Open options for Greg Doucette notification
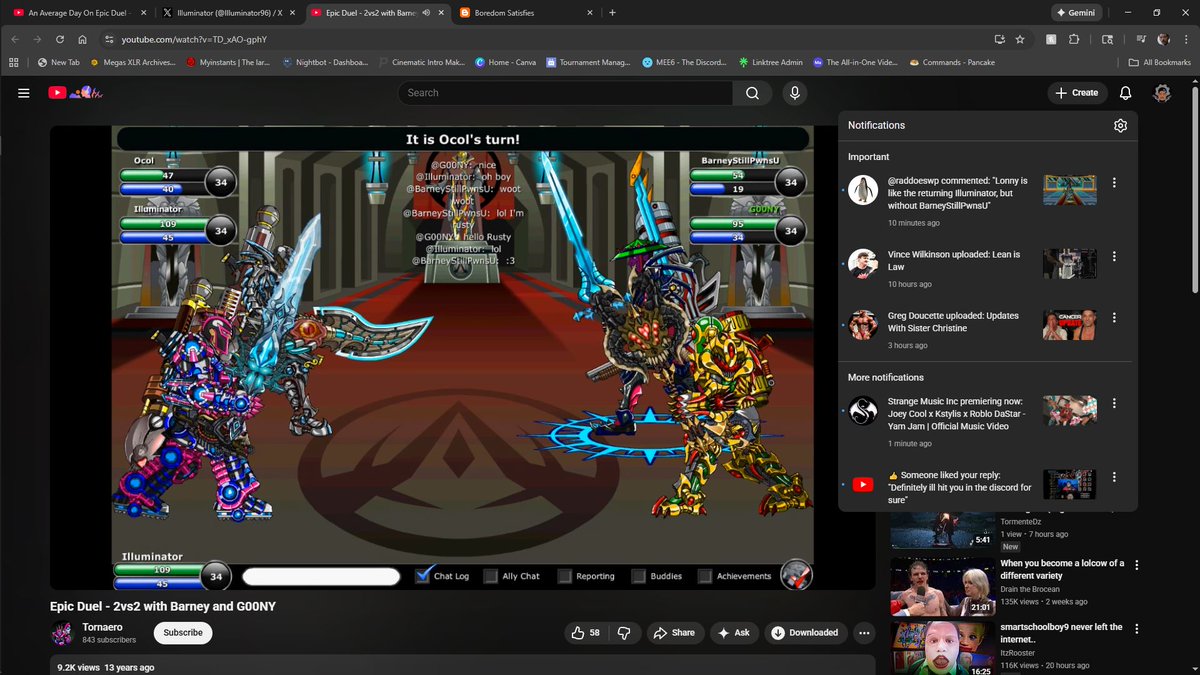The image size is (1200, 675). (1114, 318)
